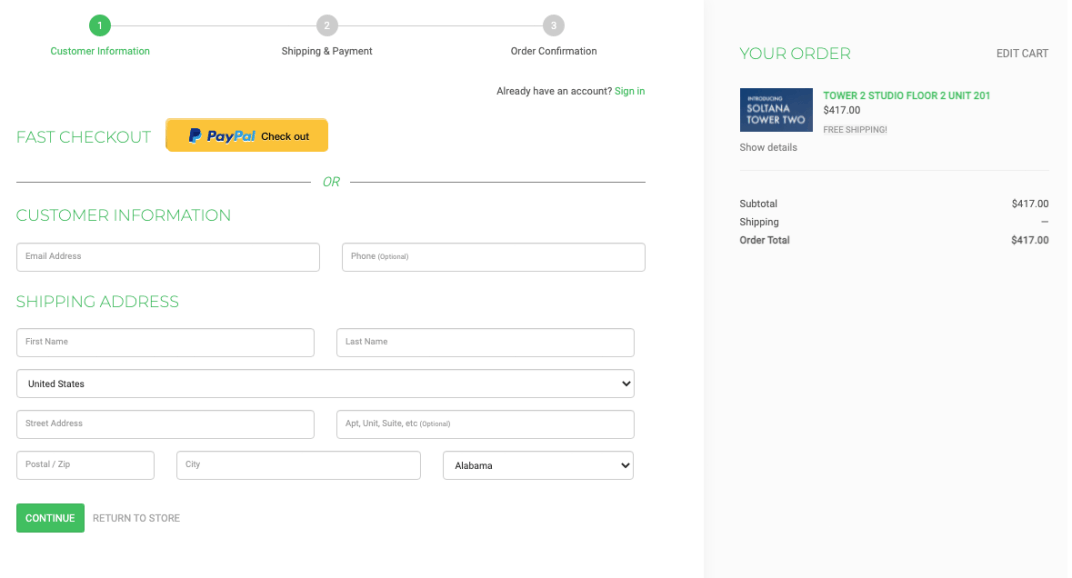Click the Customer Information step label
This screenshot has width=1072, height=578.
(x=100, y=51)
